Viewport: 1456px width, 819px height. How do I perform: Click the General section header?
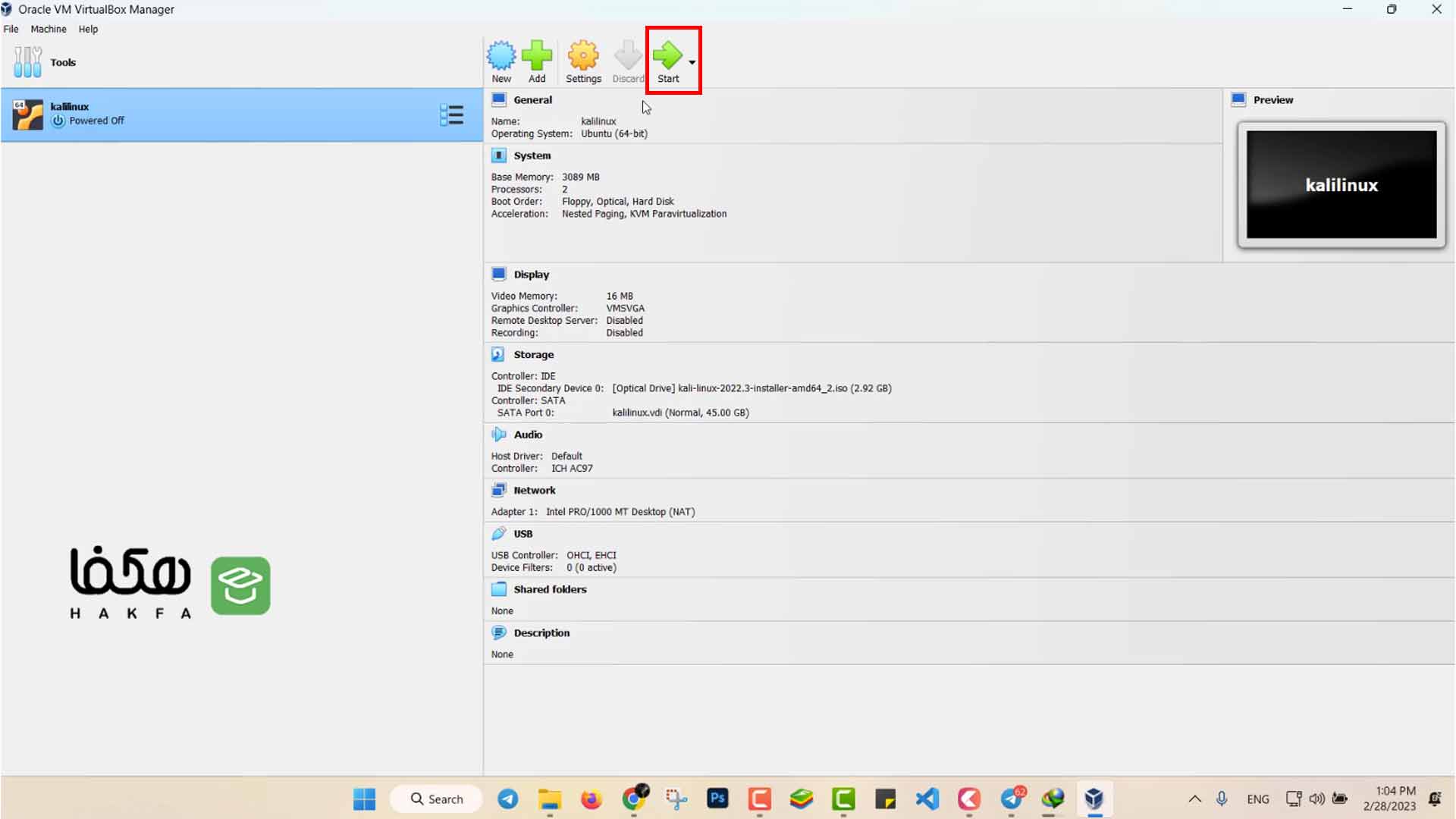tap(532, 99)
